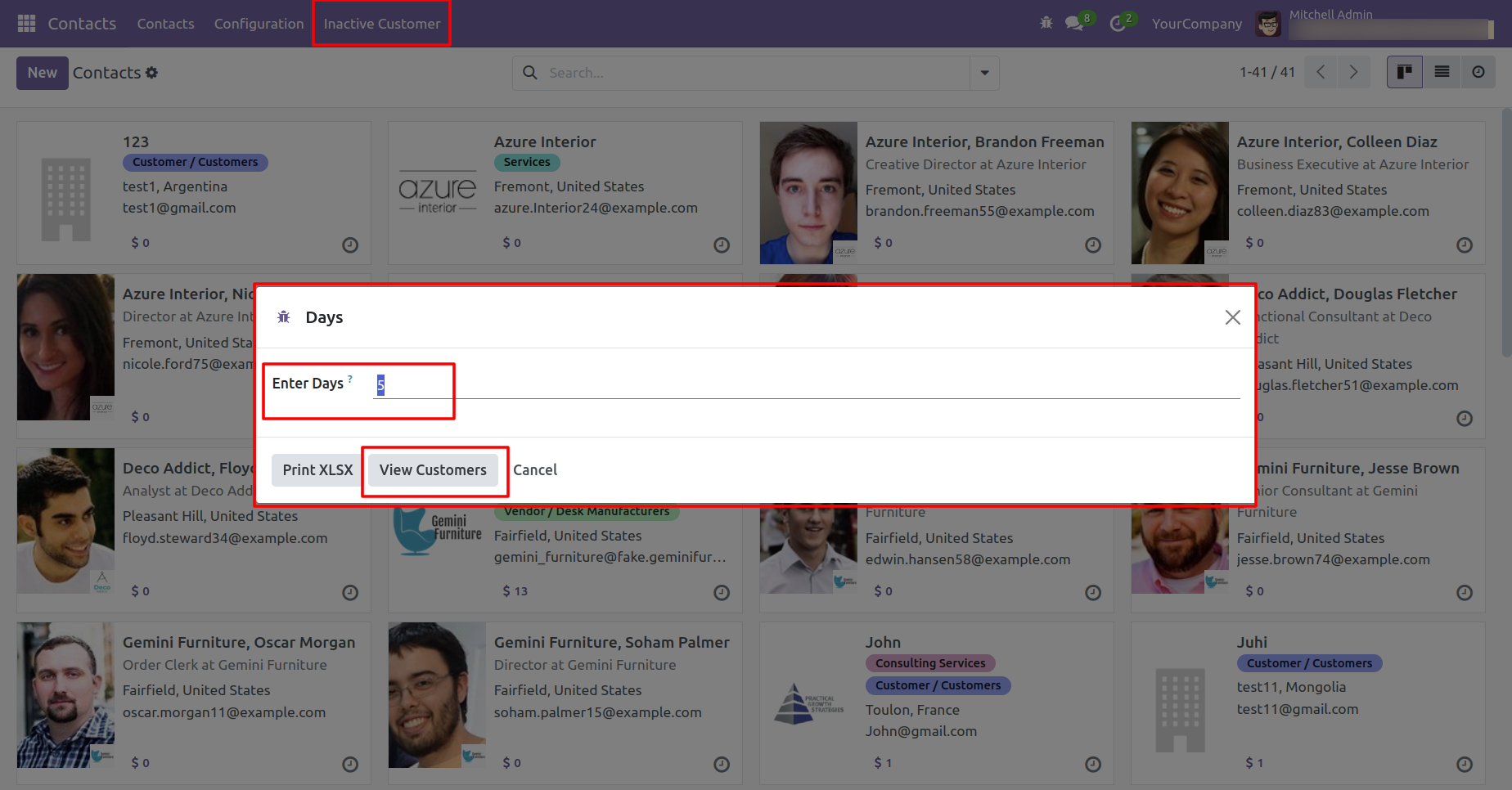Viewport: 1512px width, 790px height.
Task: Click the 1-41 / 41 pager counter
Action: tap(1267, 72)
